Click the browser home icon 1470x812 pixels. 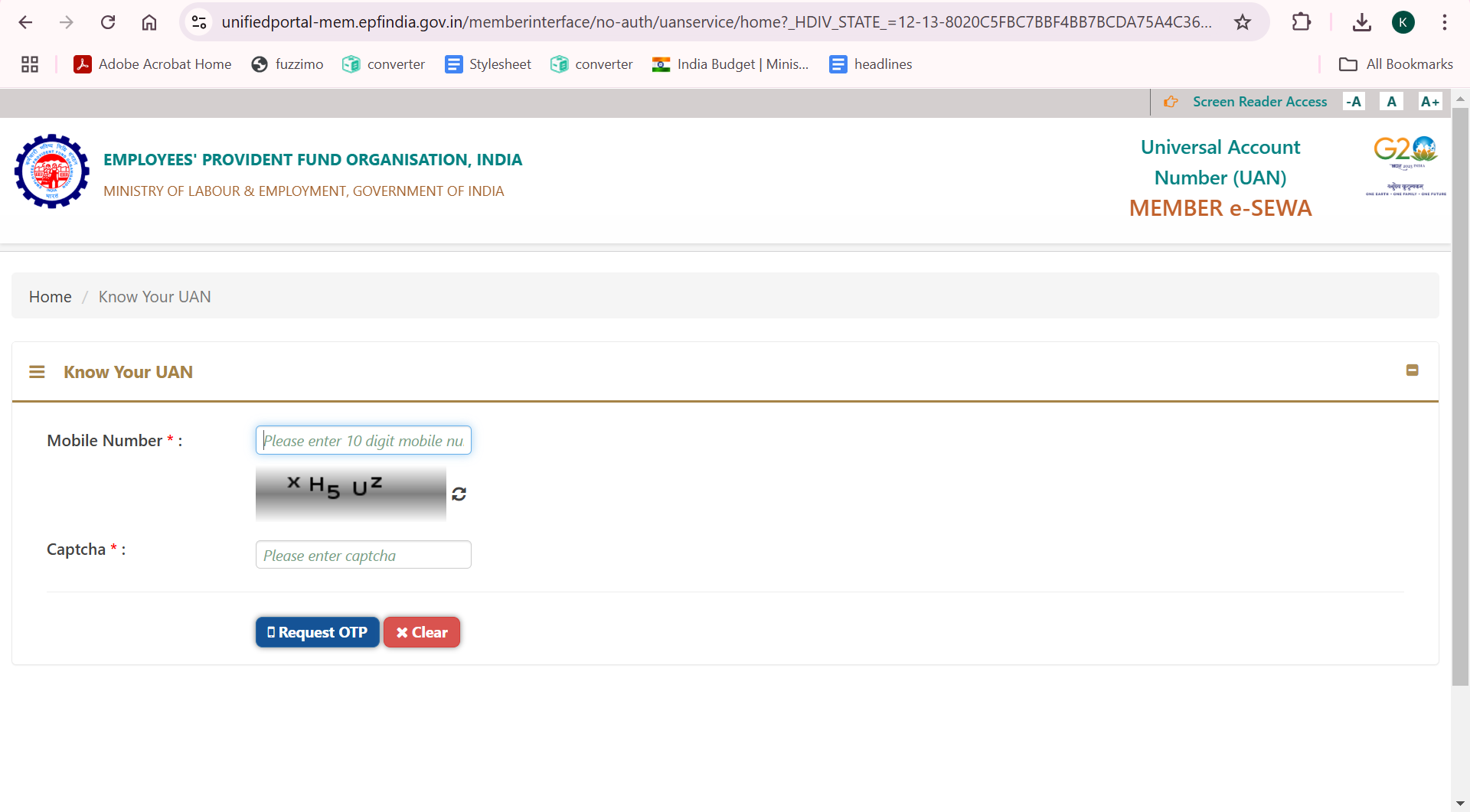pos(149,22)
